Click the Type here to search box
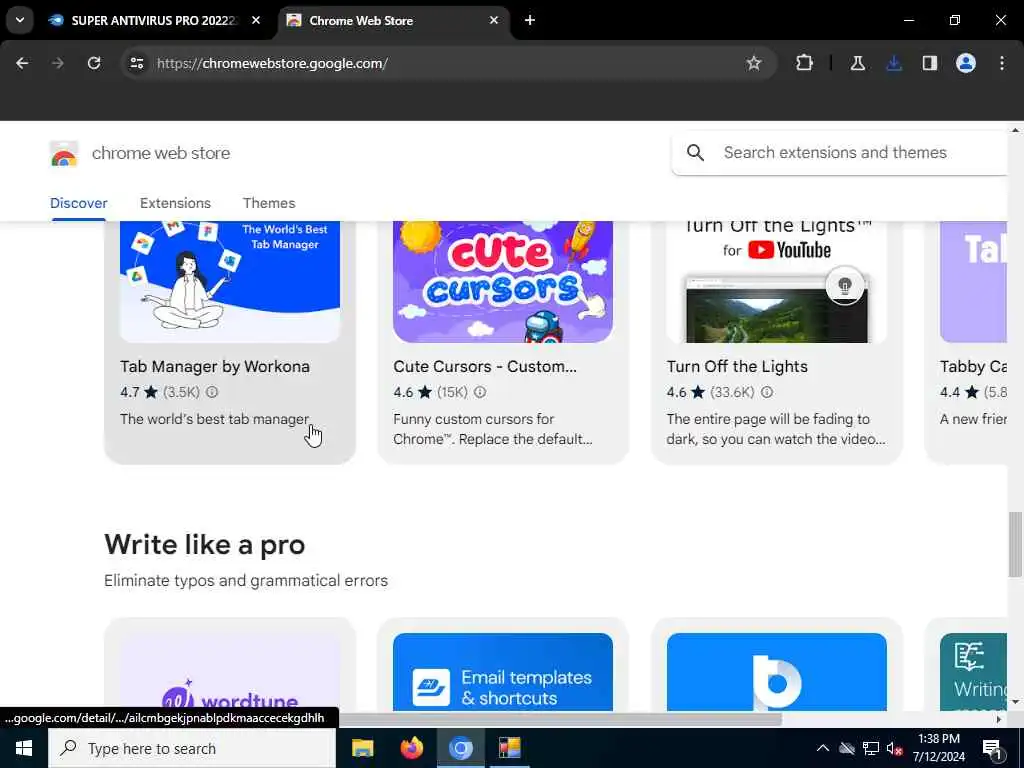Screen dimensions: 1024x768 tap(192, 748)
